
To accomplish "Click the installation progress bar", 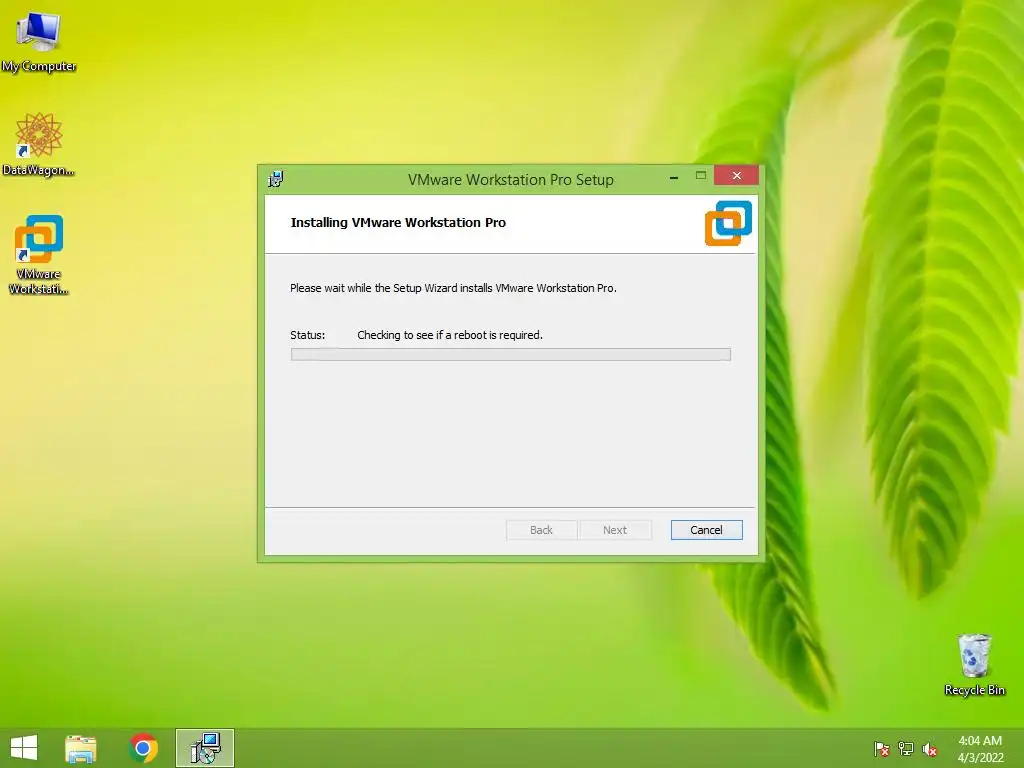I will [x=511, y=355].
